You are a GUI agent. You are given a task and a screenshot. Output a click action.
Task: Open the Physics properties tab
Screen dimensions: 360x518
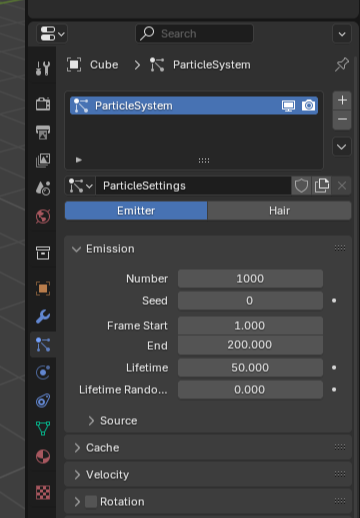43,372
